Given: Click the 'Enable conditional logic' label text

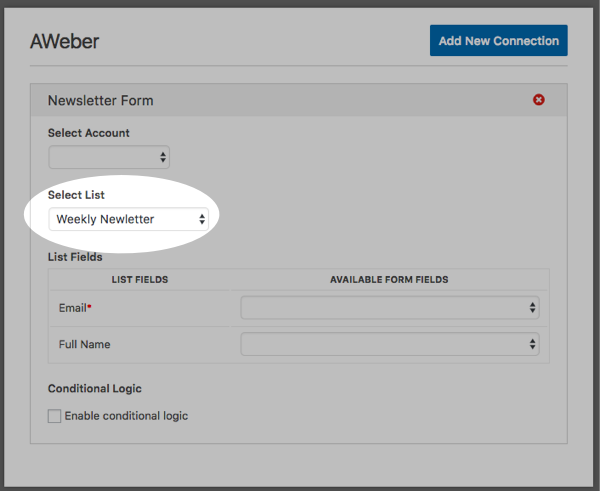Looking at the screenshot, I should click(126, 416).
